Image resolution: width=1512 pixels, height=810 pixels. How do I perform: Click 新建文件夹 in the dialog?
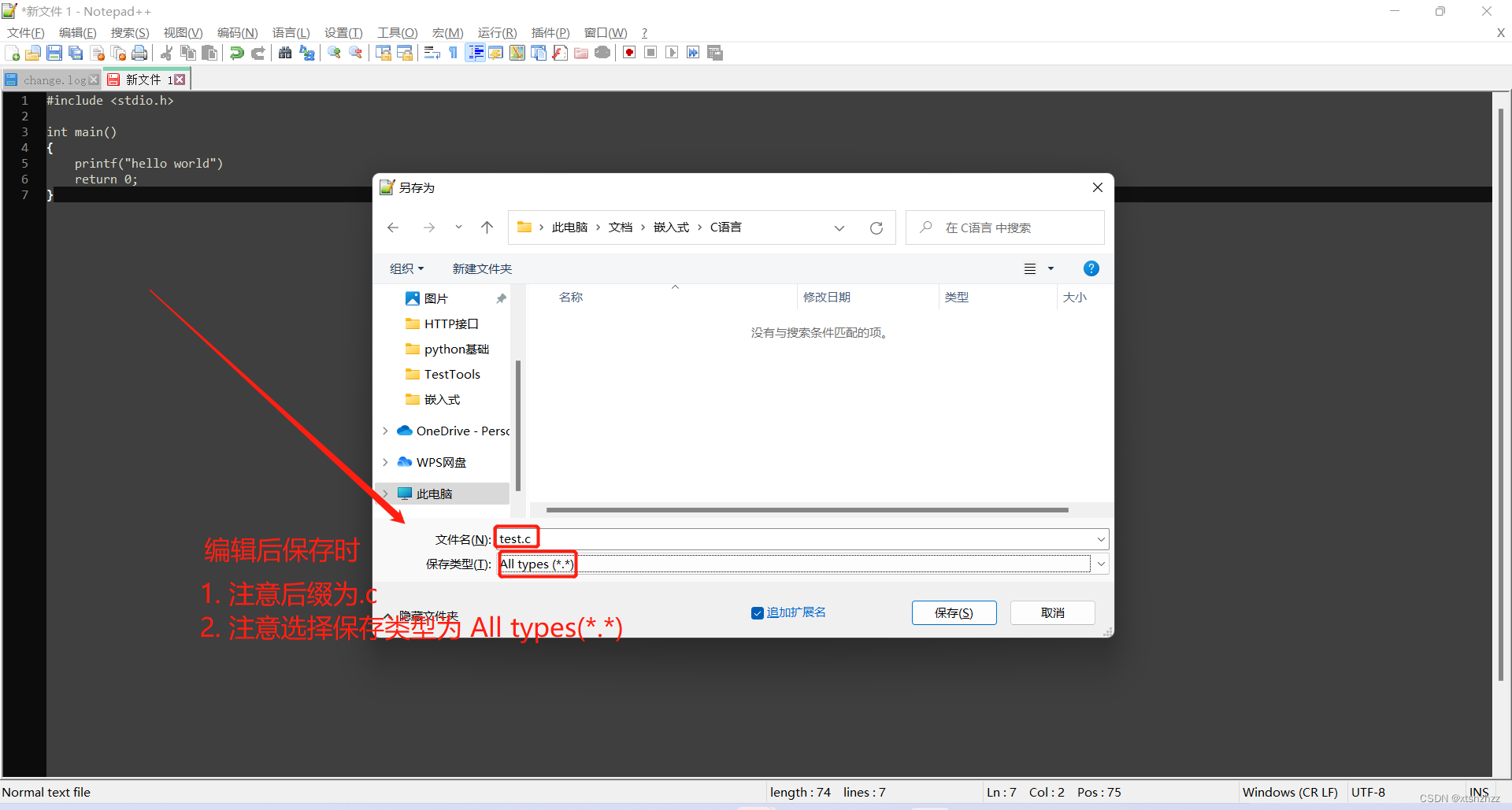pos(482,268)
